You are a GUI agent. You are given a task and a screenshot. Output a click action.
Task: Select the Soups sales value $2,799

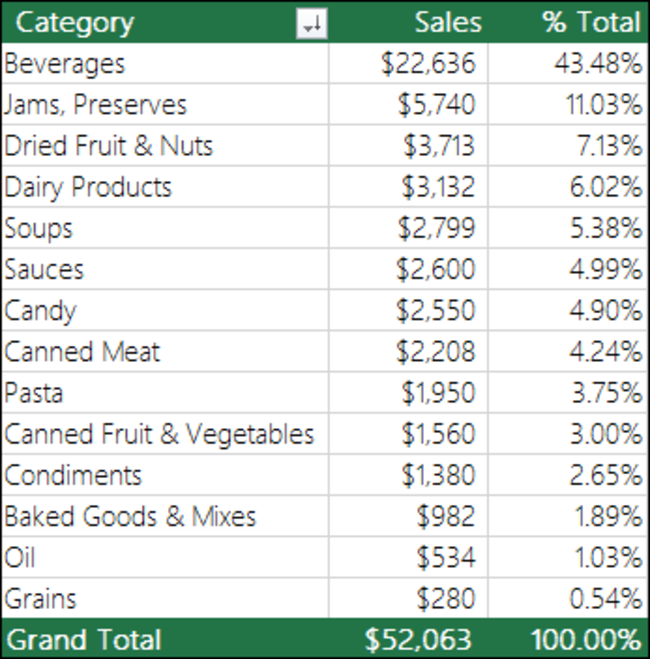438,228
